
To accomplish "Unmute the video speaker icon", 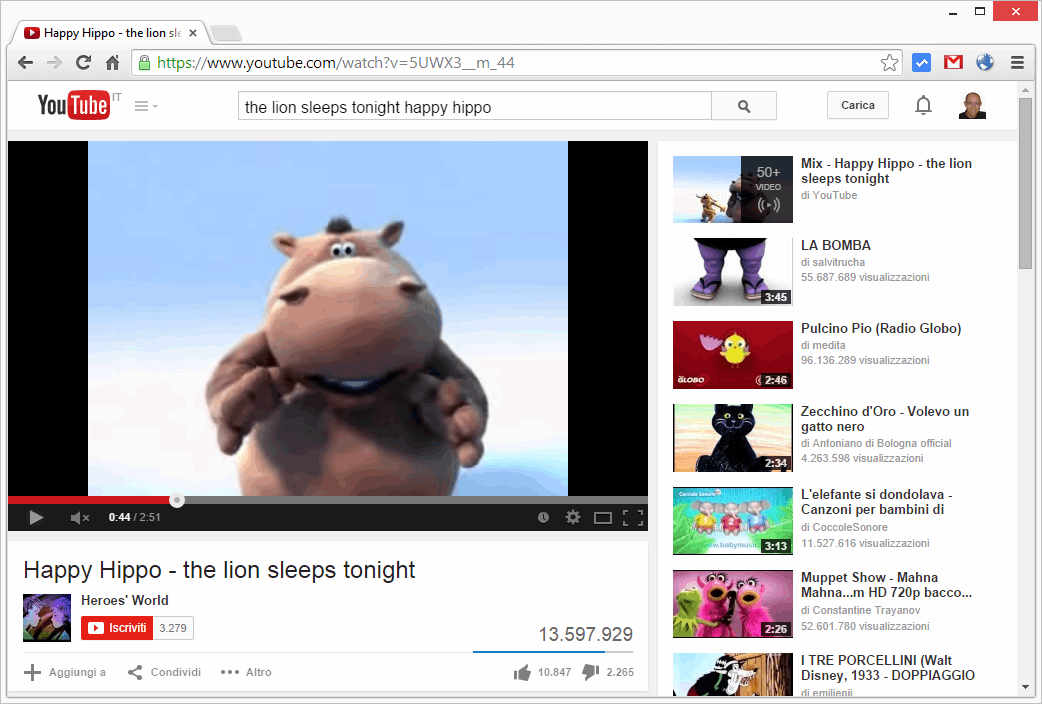I will [x=79, y=517].
